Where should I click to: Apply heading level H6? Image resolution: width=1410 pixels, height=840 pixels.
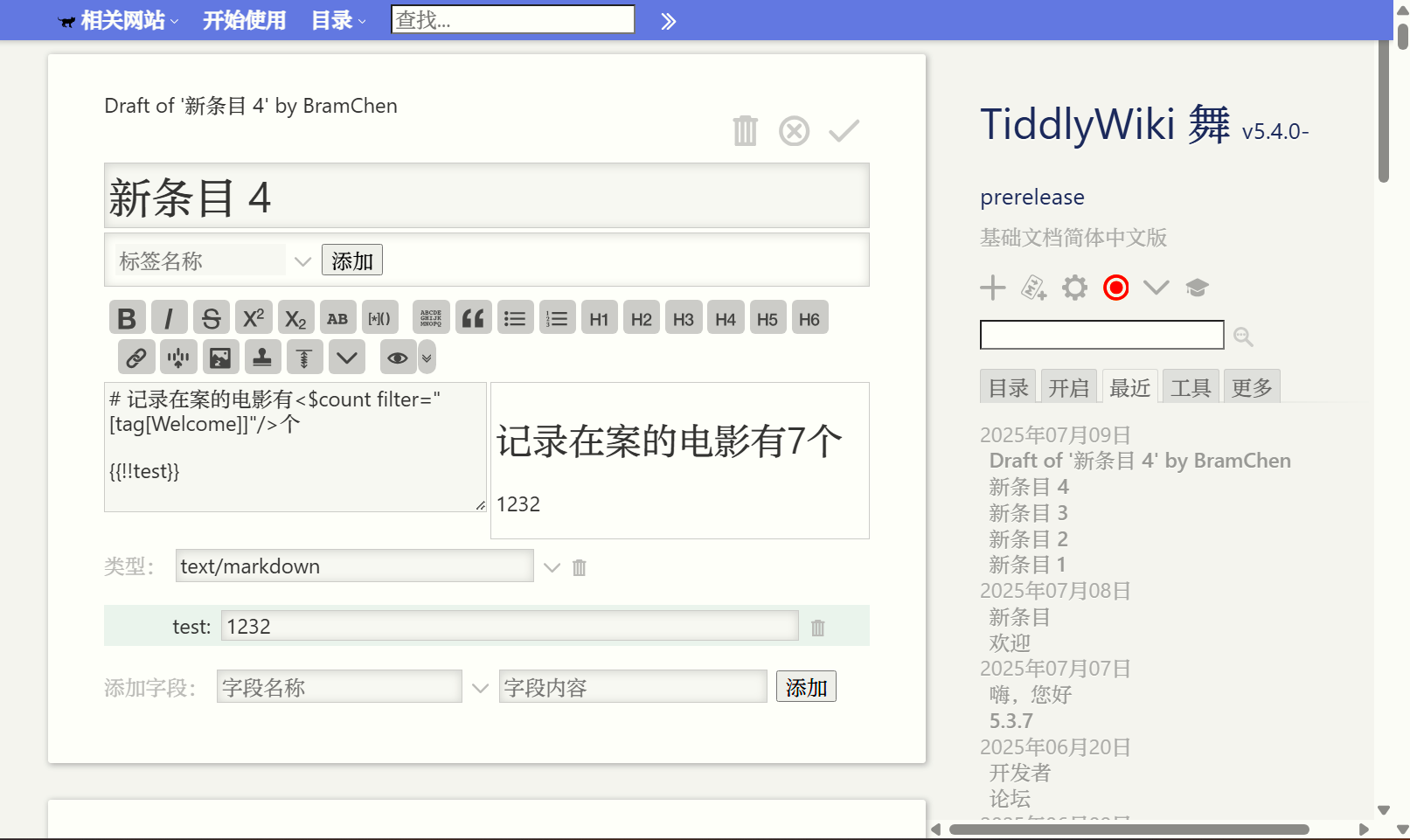tap(809, 318)
